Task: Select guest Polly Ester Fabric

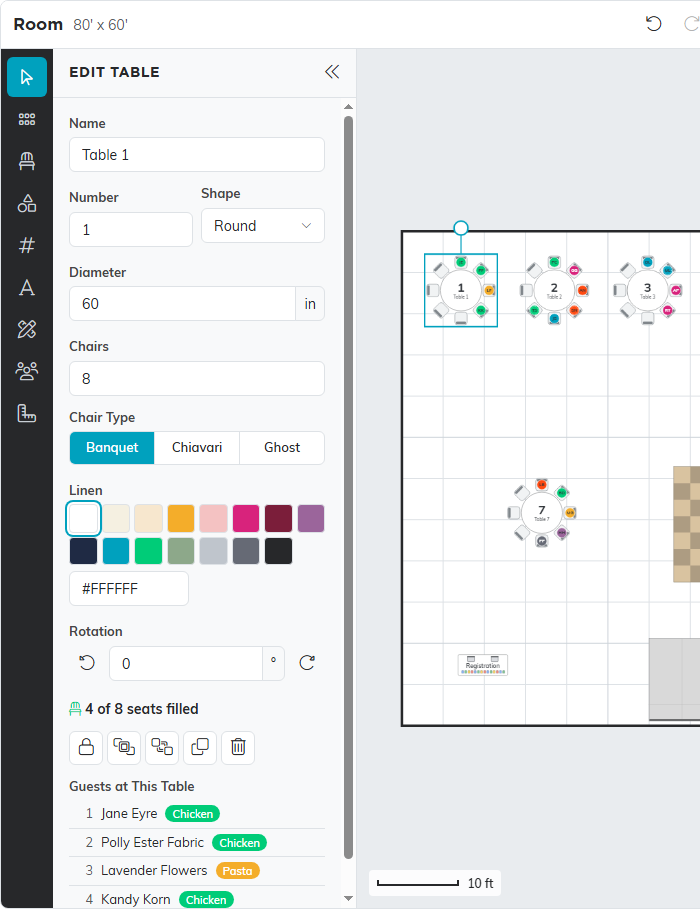Action: (x=197, y=842)
